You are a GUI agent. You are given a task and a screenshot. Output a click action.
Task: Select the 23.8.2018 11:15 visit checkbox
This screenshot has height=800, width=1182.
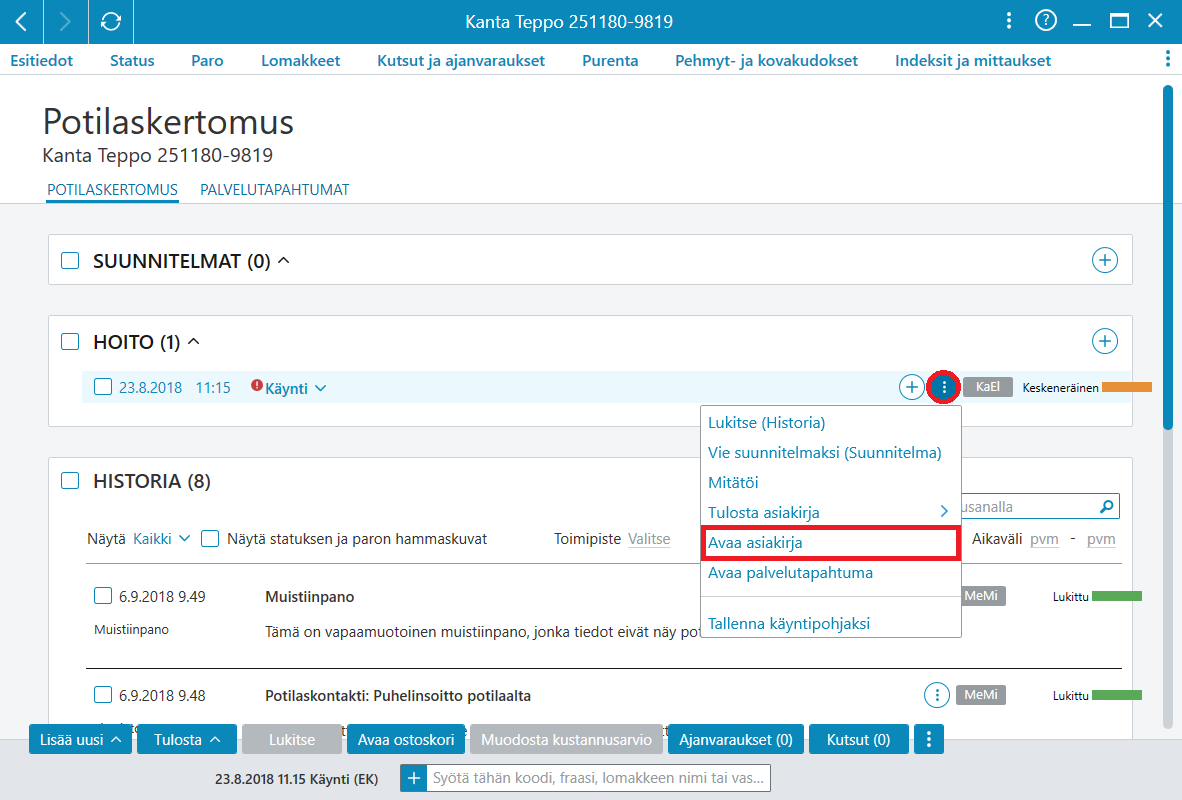tap(103, 387)
